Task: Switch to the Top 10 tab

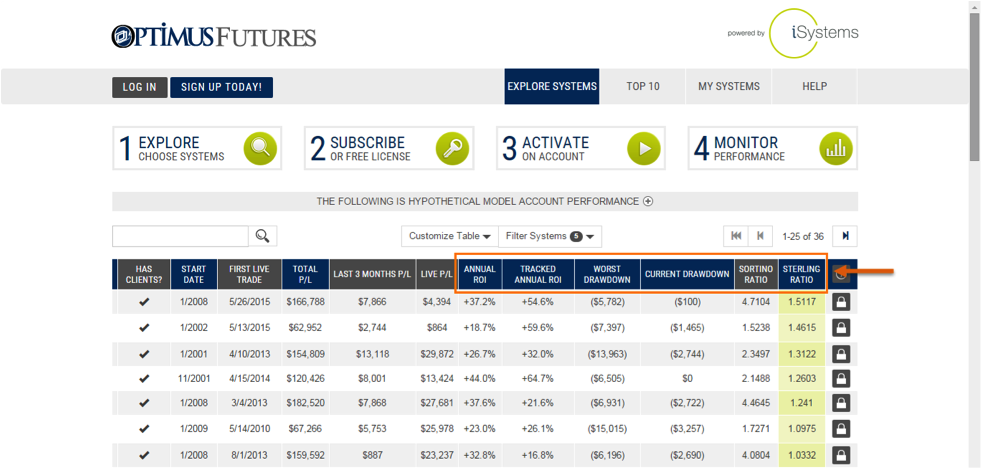Action: pyautogui.click(x=643, y=87)
